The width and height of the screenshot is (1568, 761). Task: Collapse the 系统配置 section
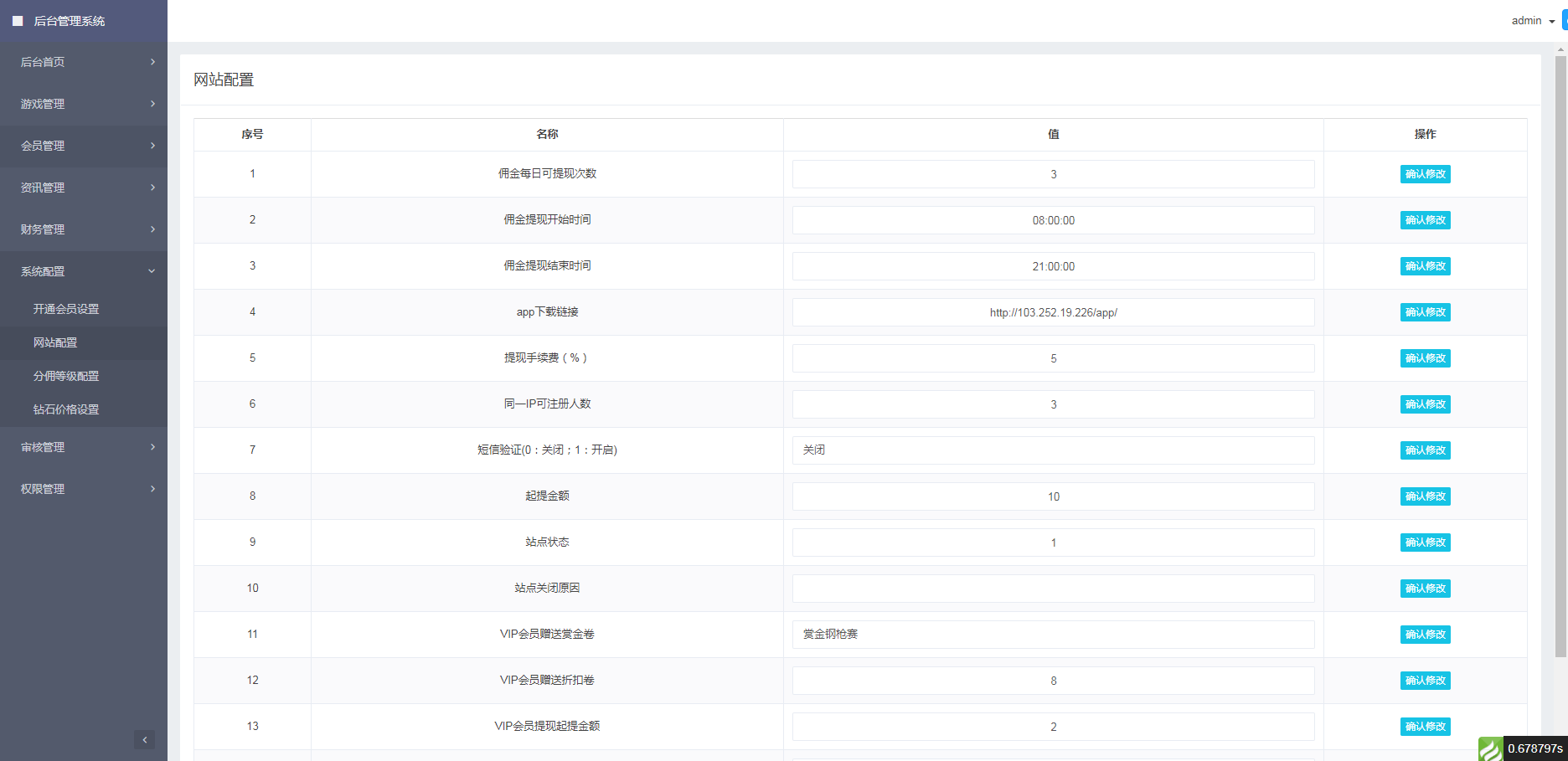pos(84,271)
